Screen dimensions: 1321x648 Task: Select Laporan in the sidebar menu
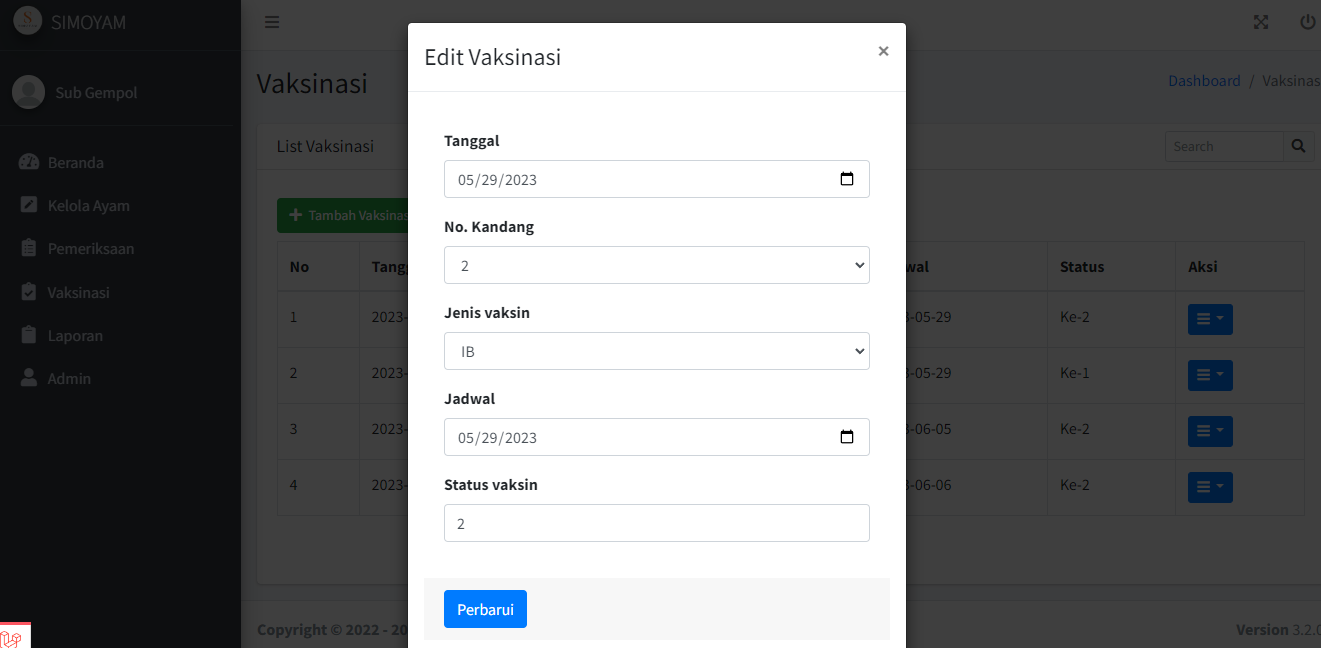point(74,335)
